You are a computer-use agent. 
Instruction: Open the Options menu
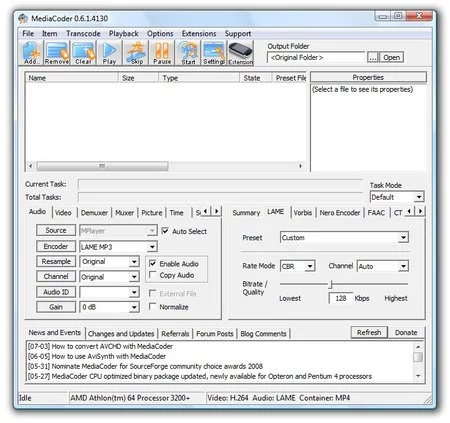coord(160,34)
